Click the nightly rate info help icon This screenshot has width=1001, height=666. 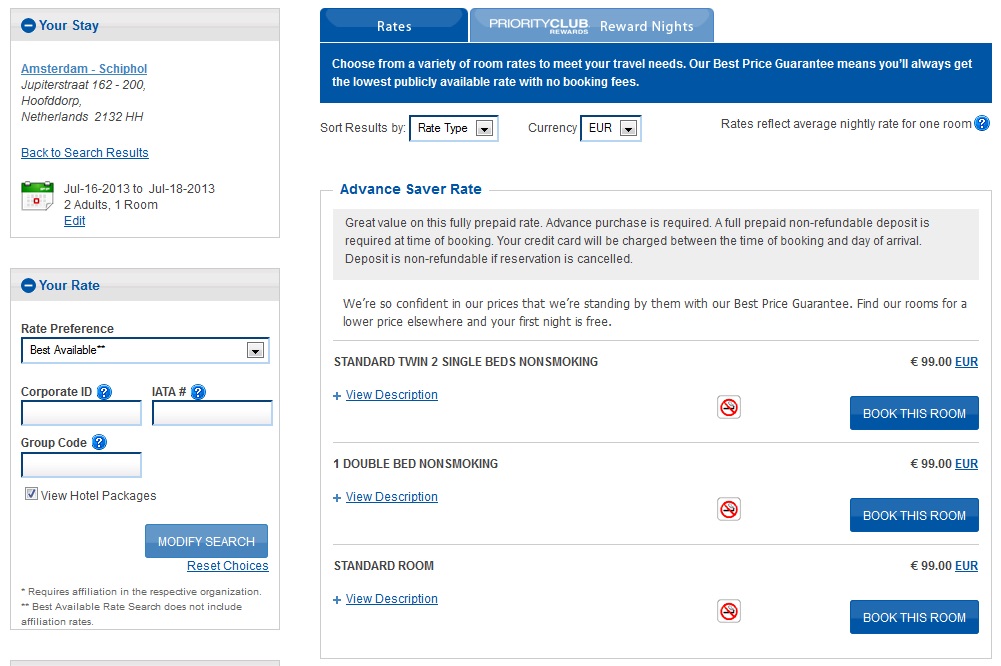[x=982, y=124]
